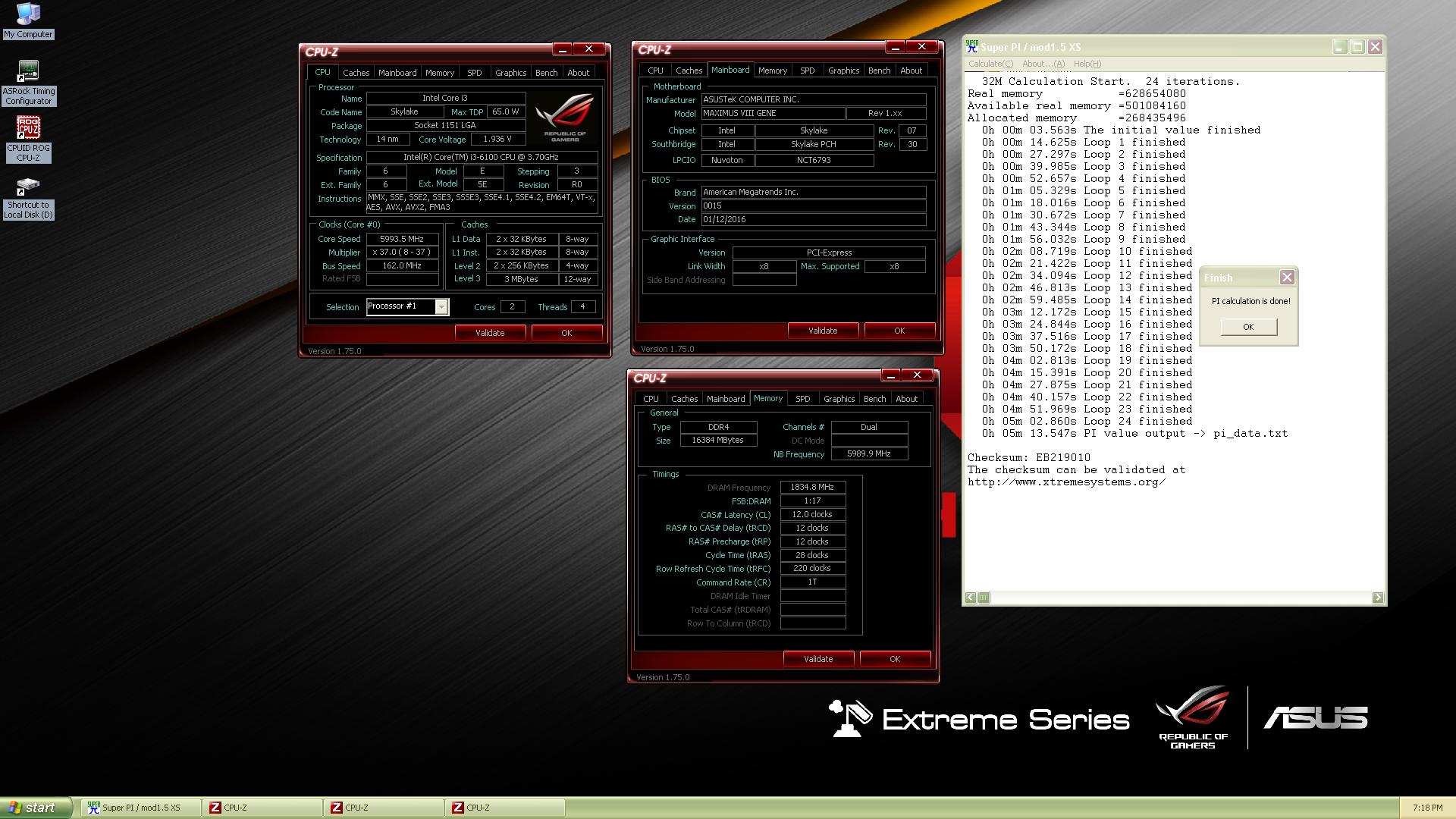The image size is (1456, 819).
Task: Activate Super PI taskbar button
Action: coord(141,808)
